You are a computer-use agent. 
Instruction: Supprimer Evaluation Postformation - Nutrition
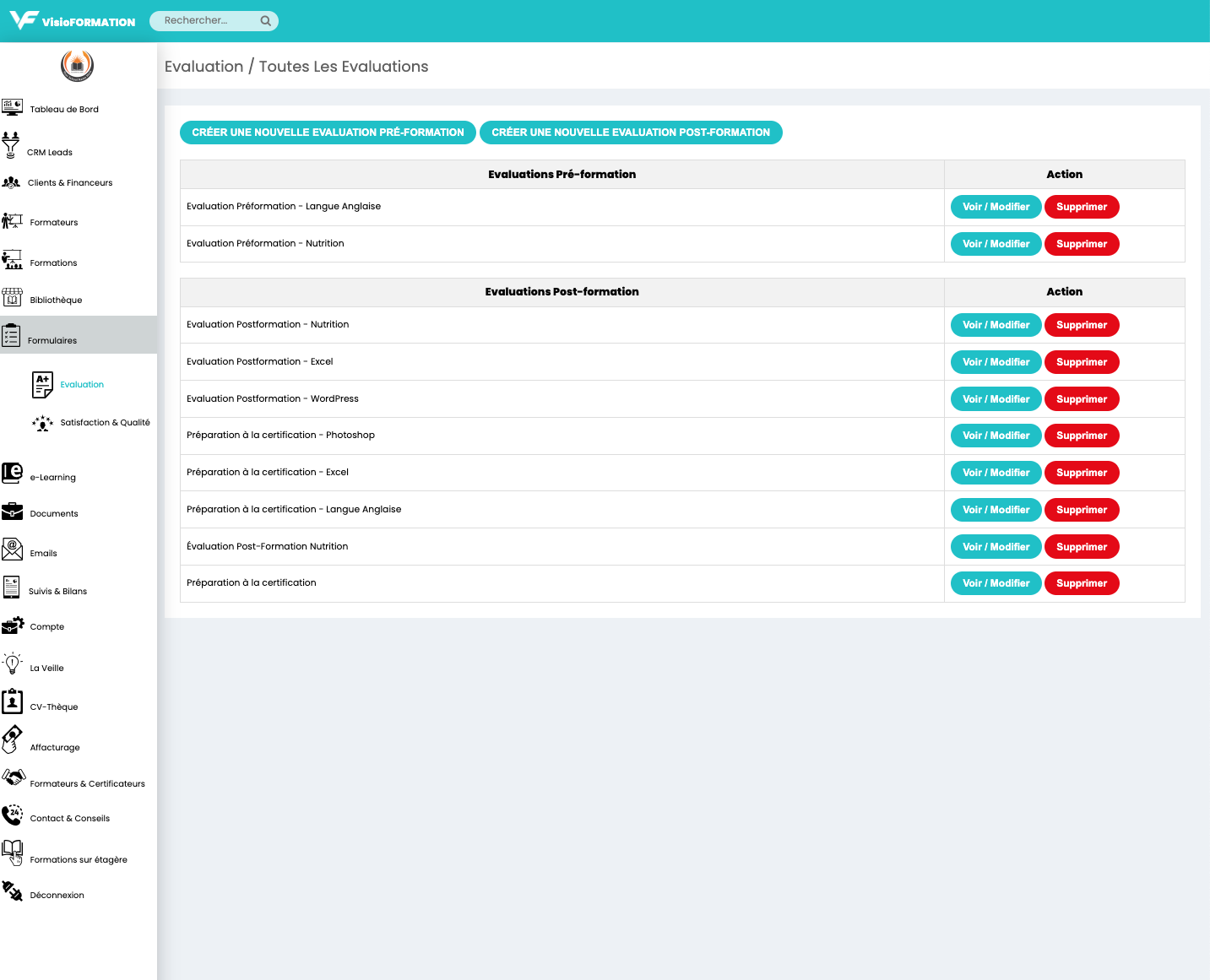[x=1082, y=325]
